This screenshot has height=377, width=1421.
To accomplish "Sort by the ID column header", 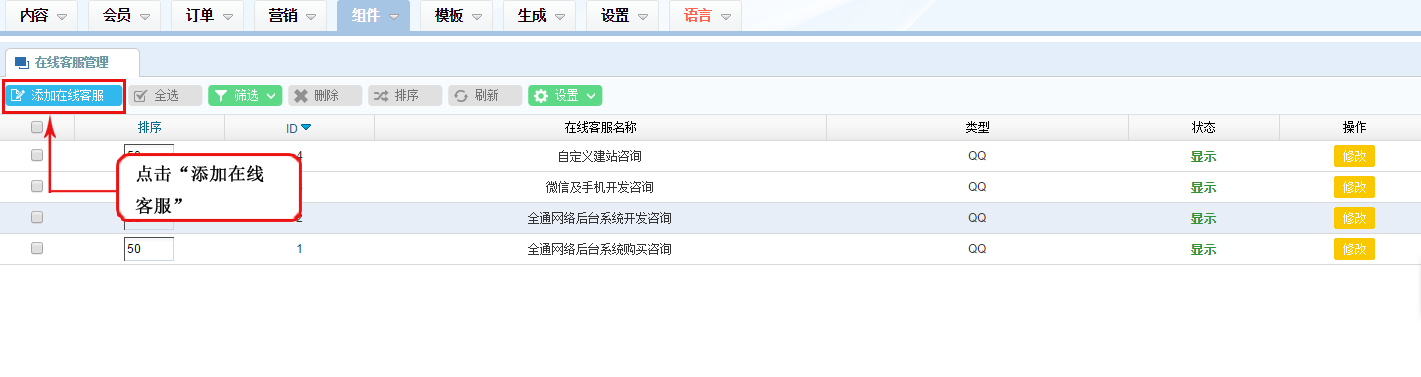I will tap(299, 127).
